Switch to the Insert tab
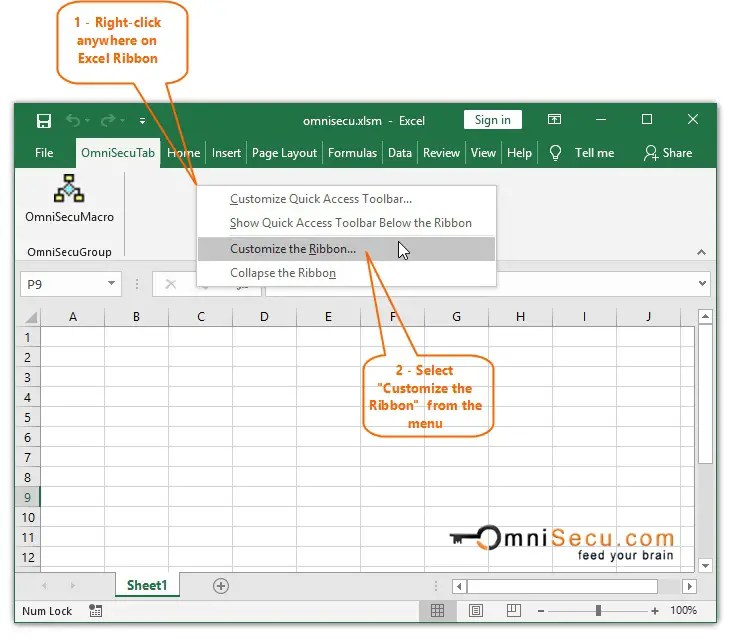This screenshot has width=738, height=639. [226, 153]
